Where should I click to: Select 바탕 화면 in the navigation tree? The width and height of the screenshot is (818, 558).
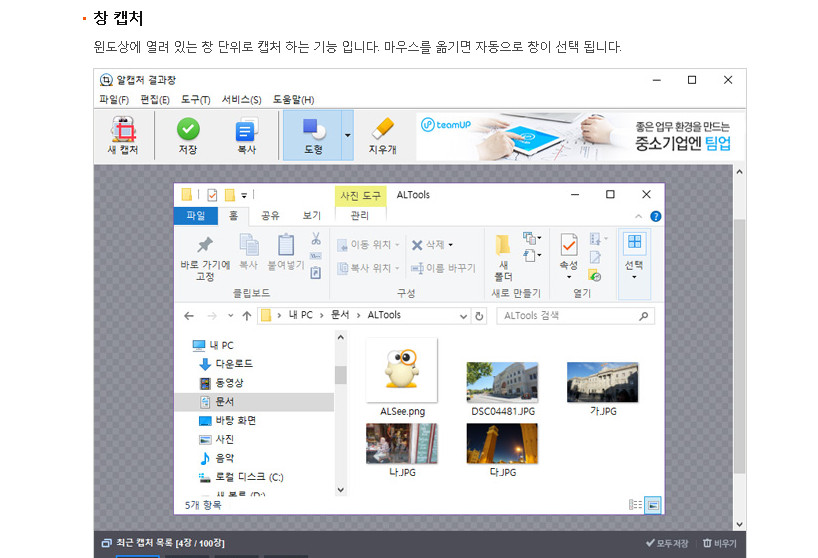click(x=227, y=420)
